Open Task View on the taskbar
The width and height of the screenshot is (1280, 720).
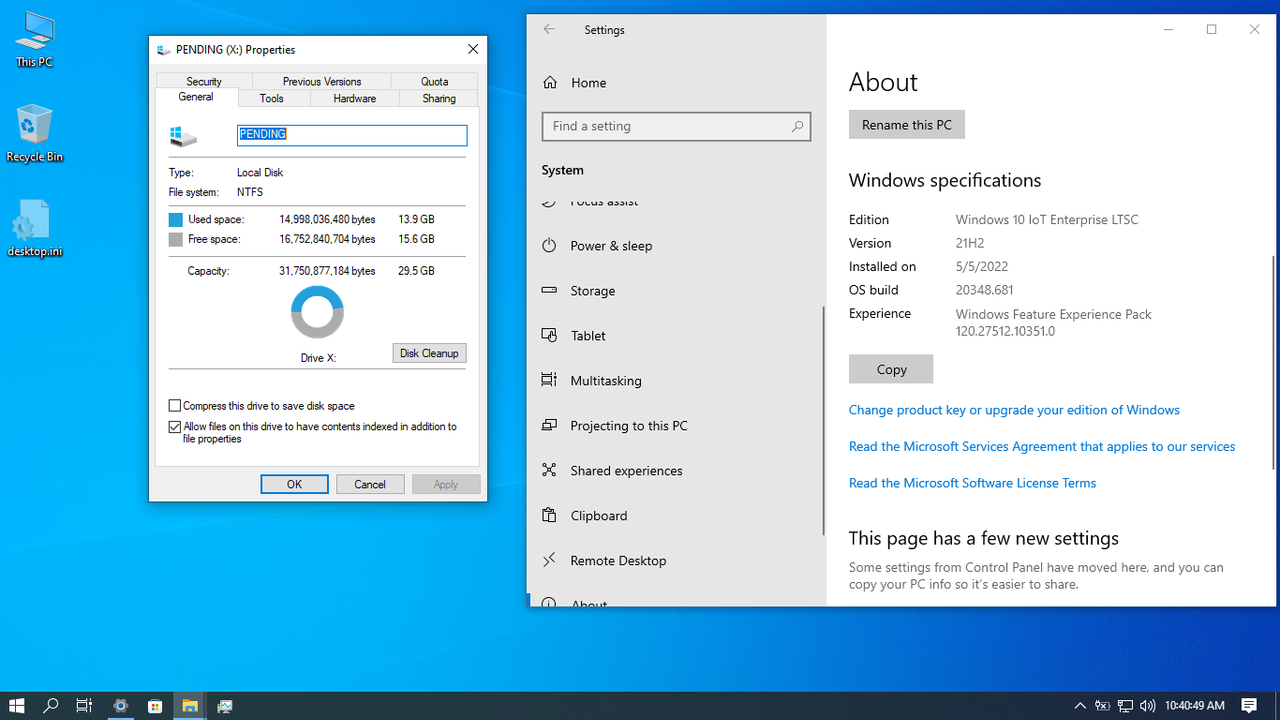point(85,706)
